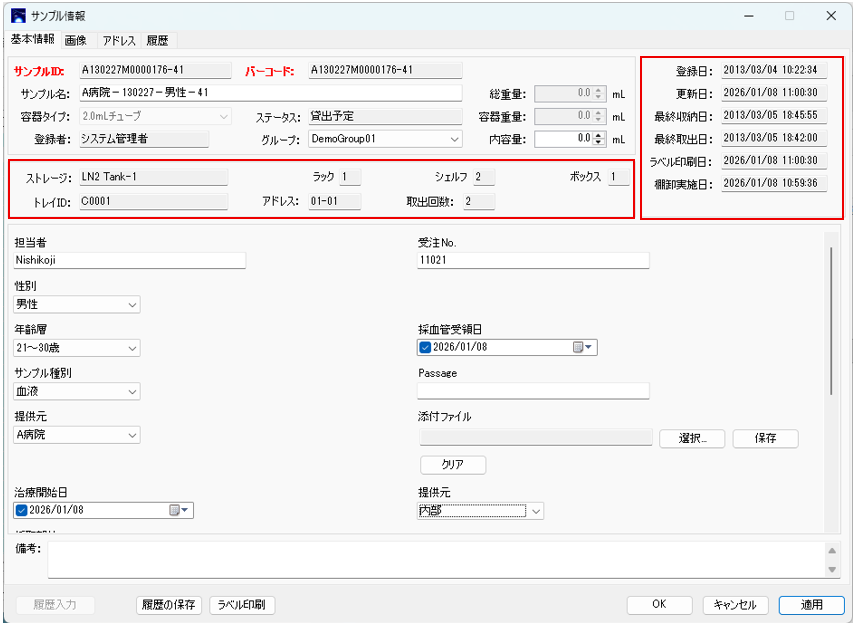Click scroll-up arrow in 備考 notes box
The width and height of the screenshot is (855, 623).
832,551
